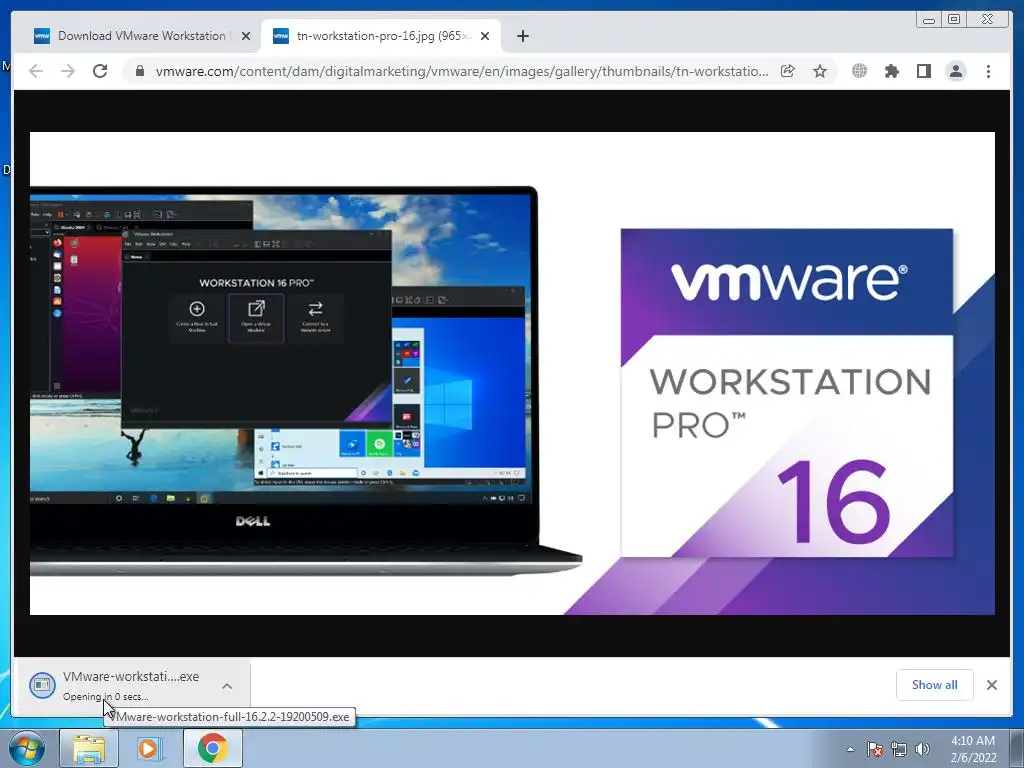Click the downloaded exe file icon
Image resolution: width=1024 pixels, height=768 pixels.
(x=42, y=685)
